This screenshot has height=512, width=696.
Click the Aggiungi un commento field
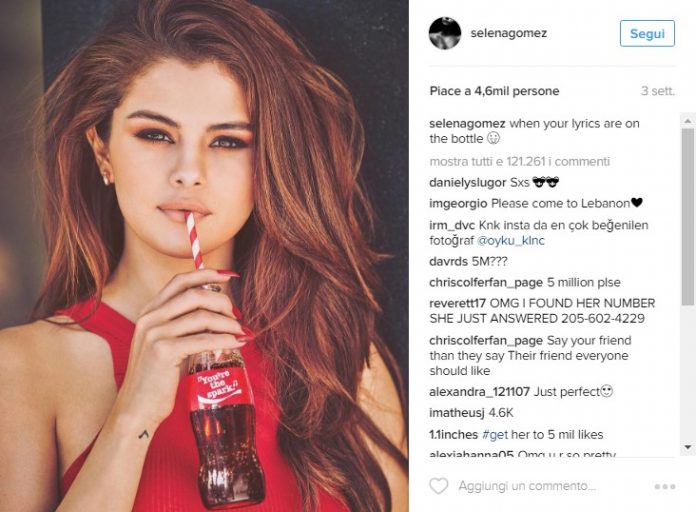click(x=527, y=486)
